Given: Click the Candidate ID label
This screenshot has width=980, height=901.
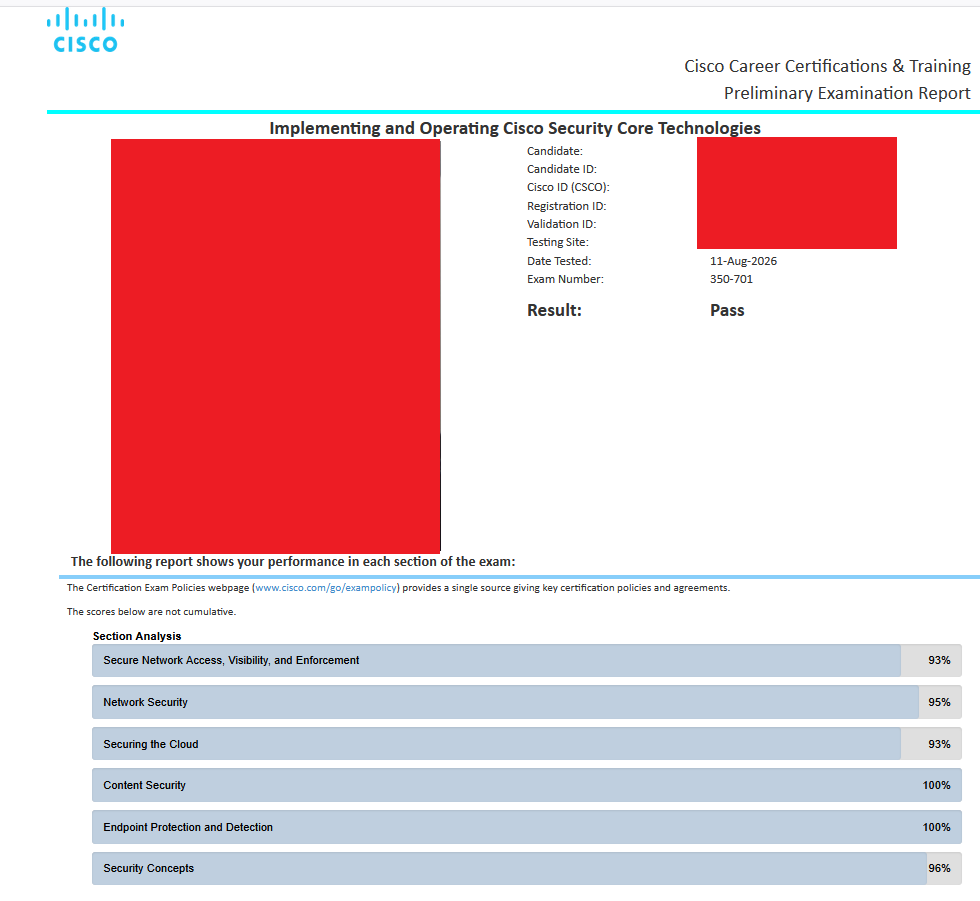Looking at the screenshot, I should tap(562, 169).
